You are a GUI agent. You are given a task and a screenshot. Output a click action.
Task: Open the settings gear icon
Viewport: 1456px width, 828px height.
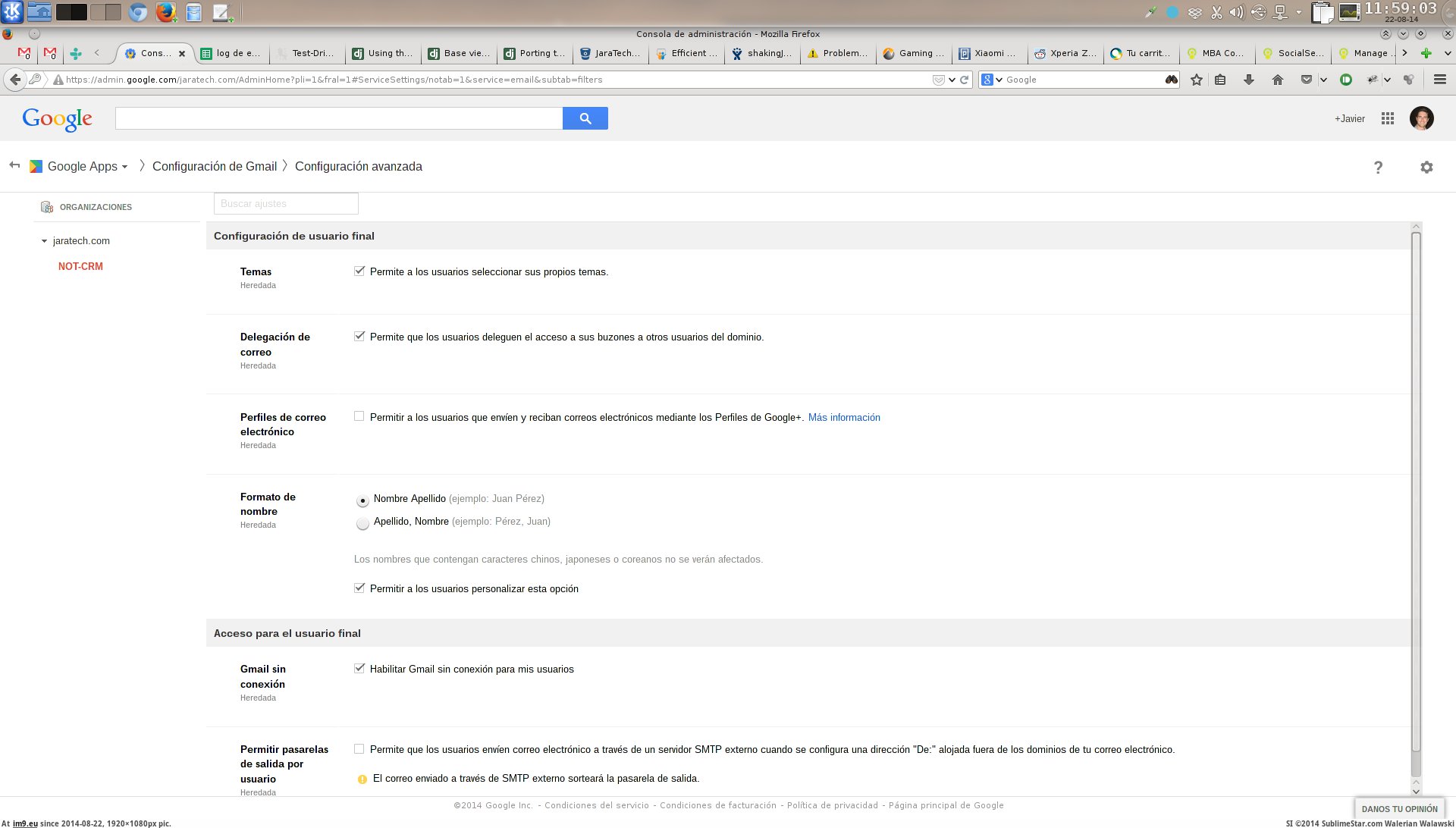1426,167
